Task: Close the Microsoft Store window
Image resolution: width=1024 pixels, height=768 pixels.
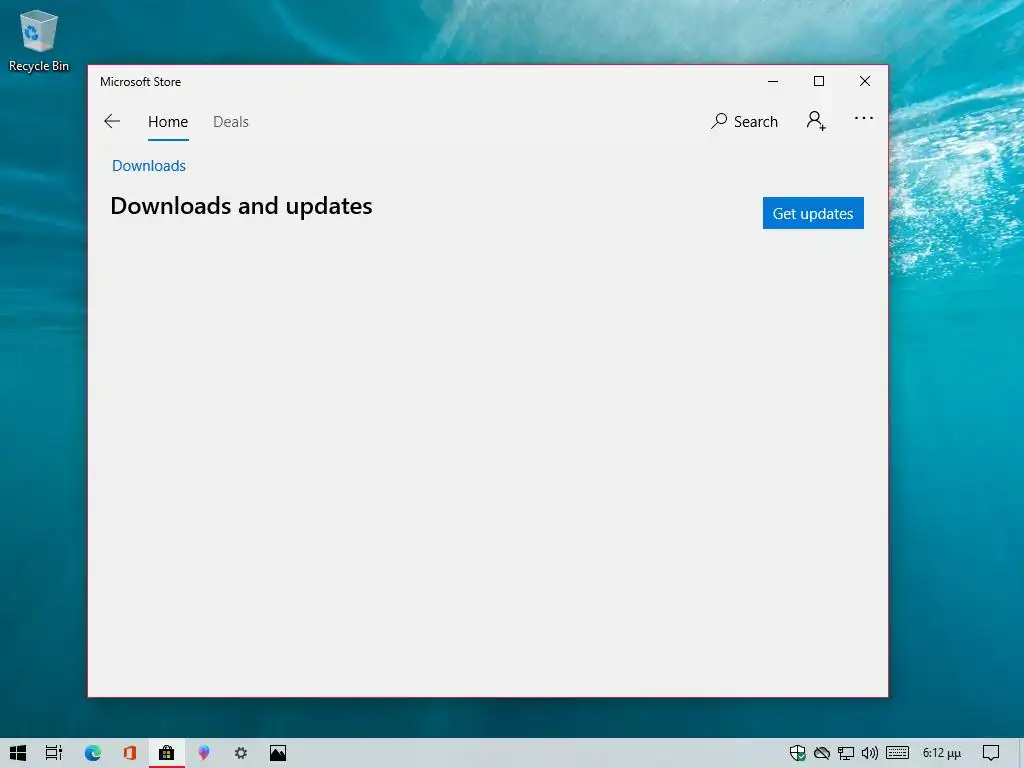Action: (x=865, y=82)
